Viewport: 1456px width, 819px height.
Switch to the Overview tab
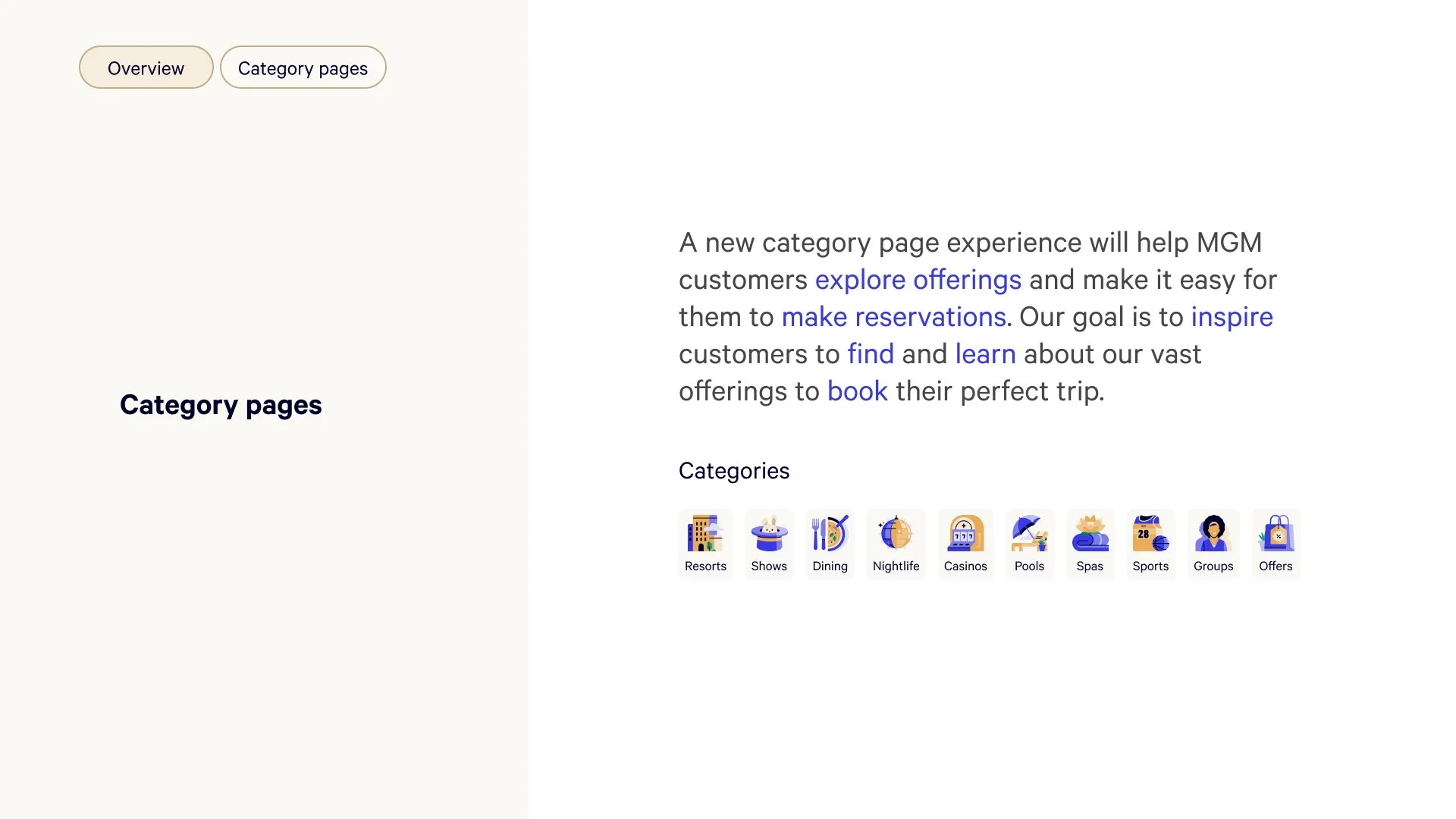146,67
